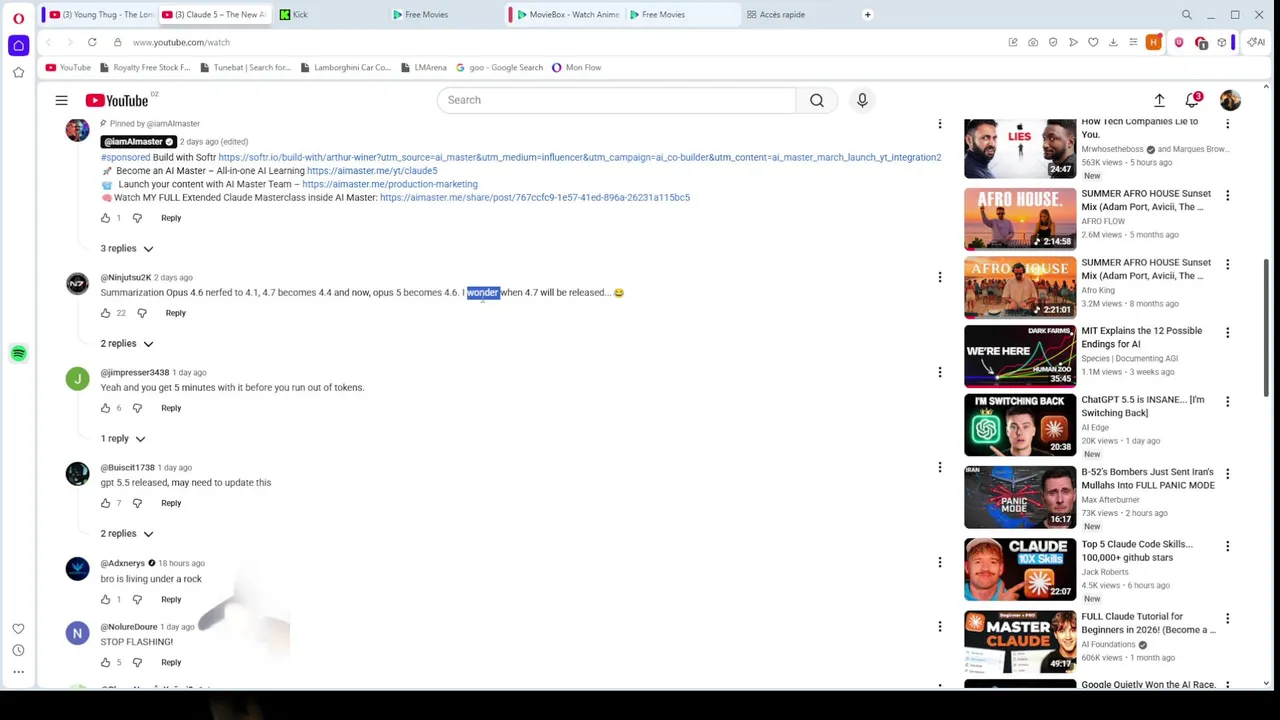1280x720 pixels.
Task: Like the jimpresser3438 comment
Action: coord(106,408)
